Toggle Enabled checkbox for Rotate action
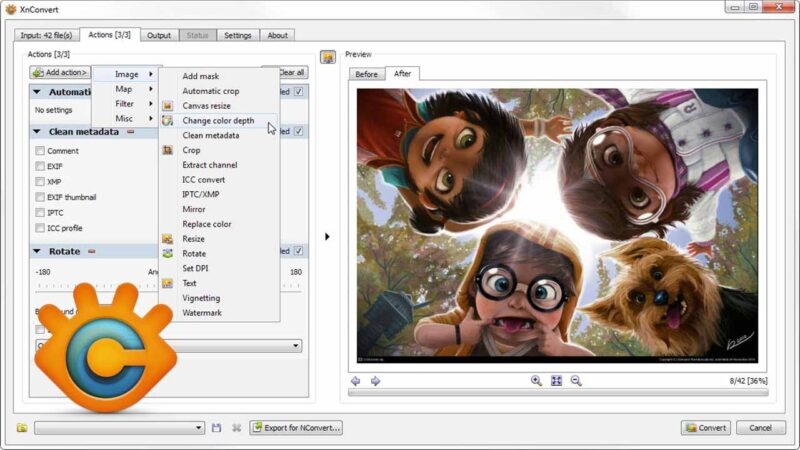Screen dimensions: 800x450 click(x=298, y=251)
